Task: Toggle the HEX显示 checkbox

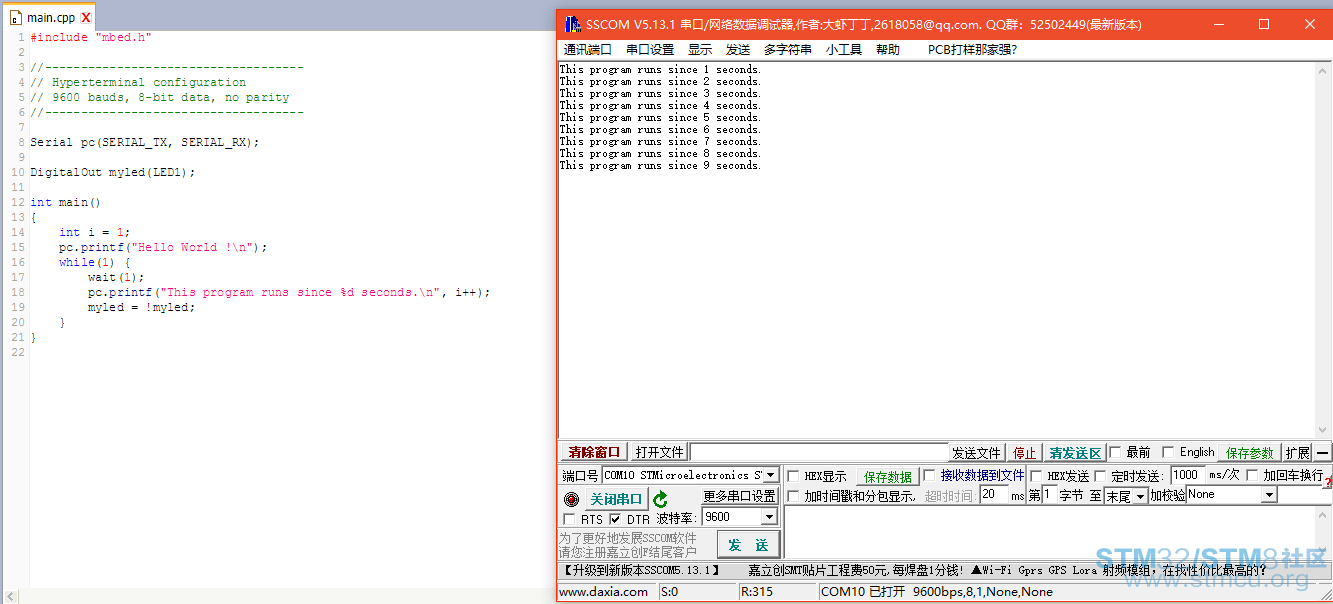Action: [x=793, y=476]
